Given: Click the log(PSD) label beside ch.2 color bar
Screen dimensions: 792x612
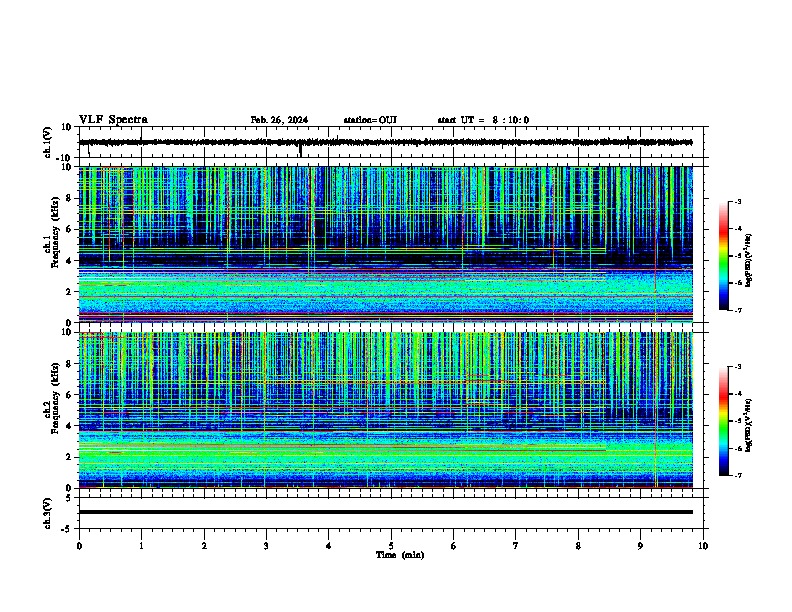Looking at the screenshot, I should point(749,425).
